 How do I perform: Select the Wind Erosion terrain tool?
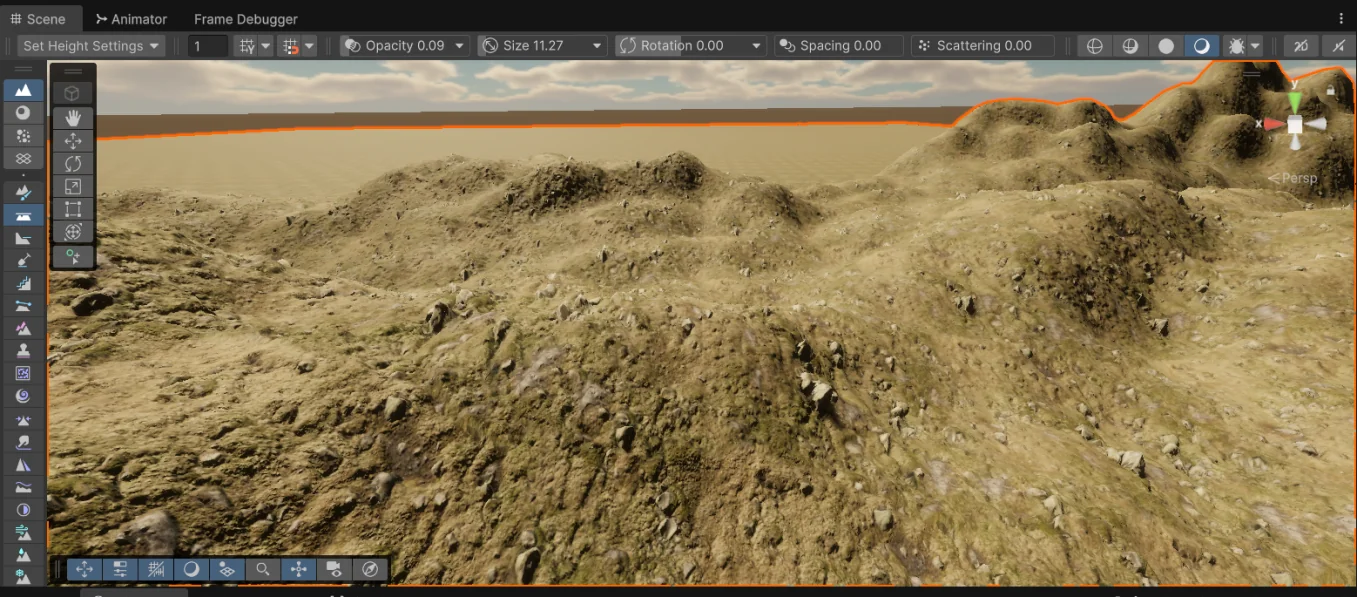[24, 533]
